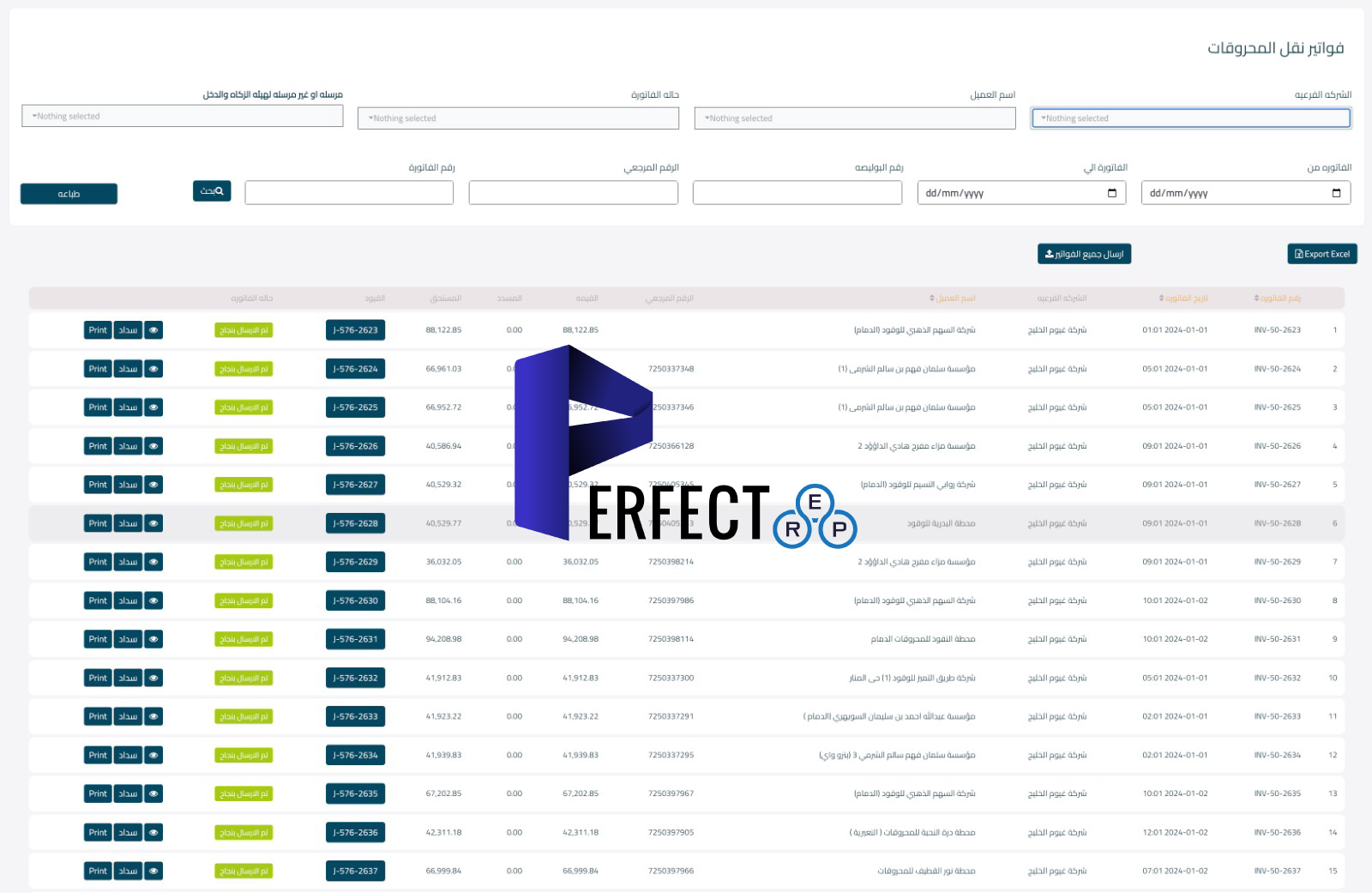
Task: Sort by اسم العميل column header
Action: (x=953, y=299)
